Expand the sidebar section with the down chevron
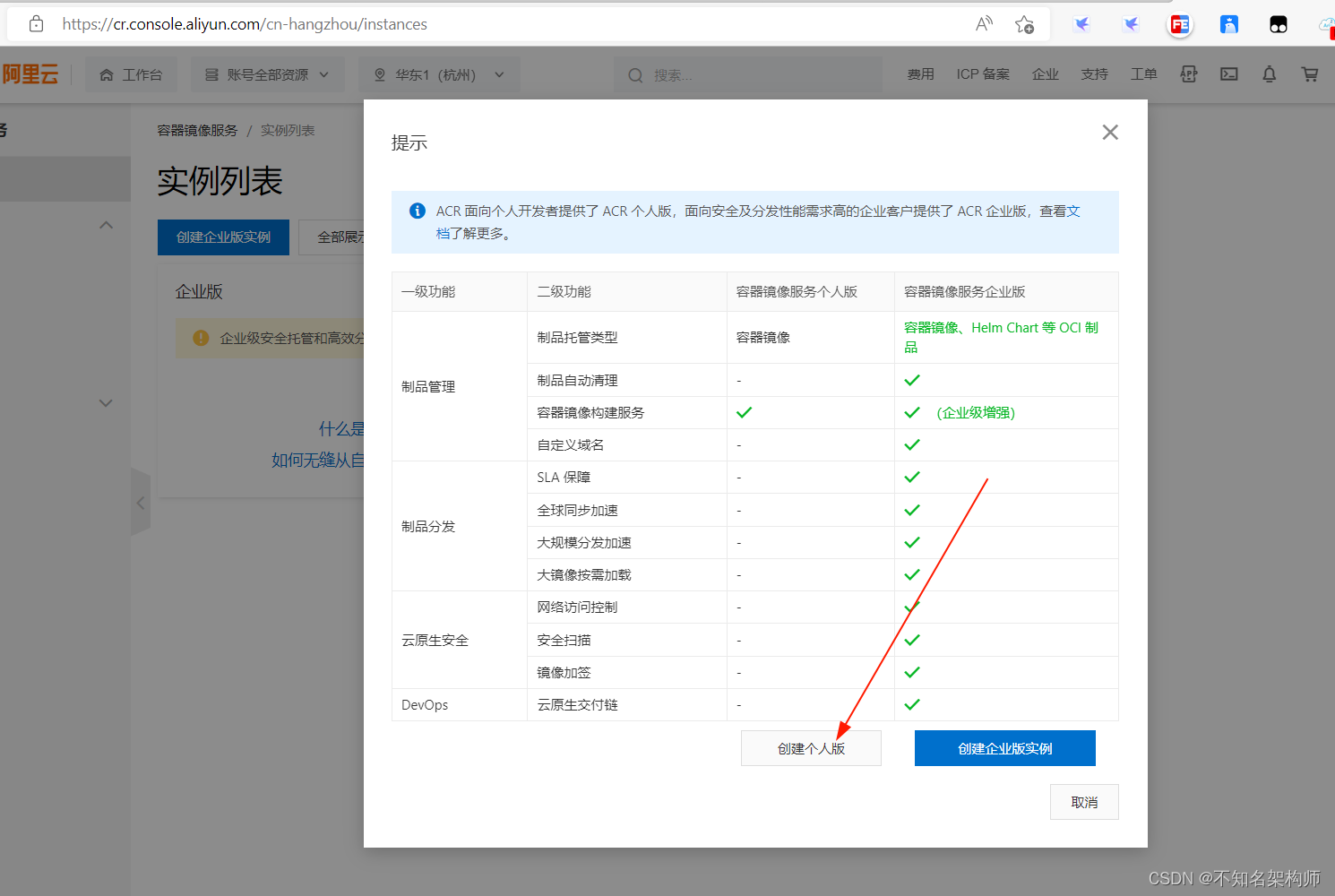1335x896 pixels. click(106, 403)
